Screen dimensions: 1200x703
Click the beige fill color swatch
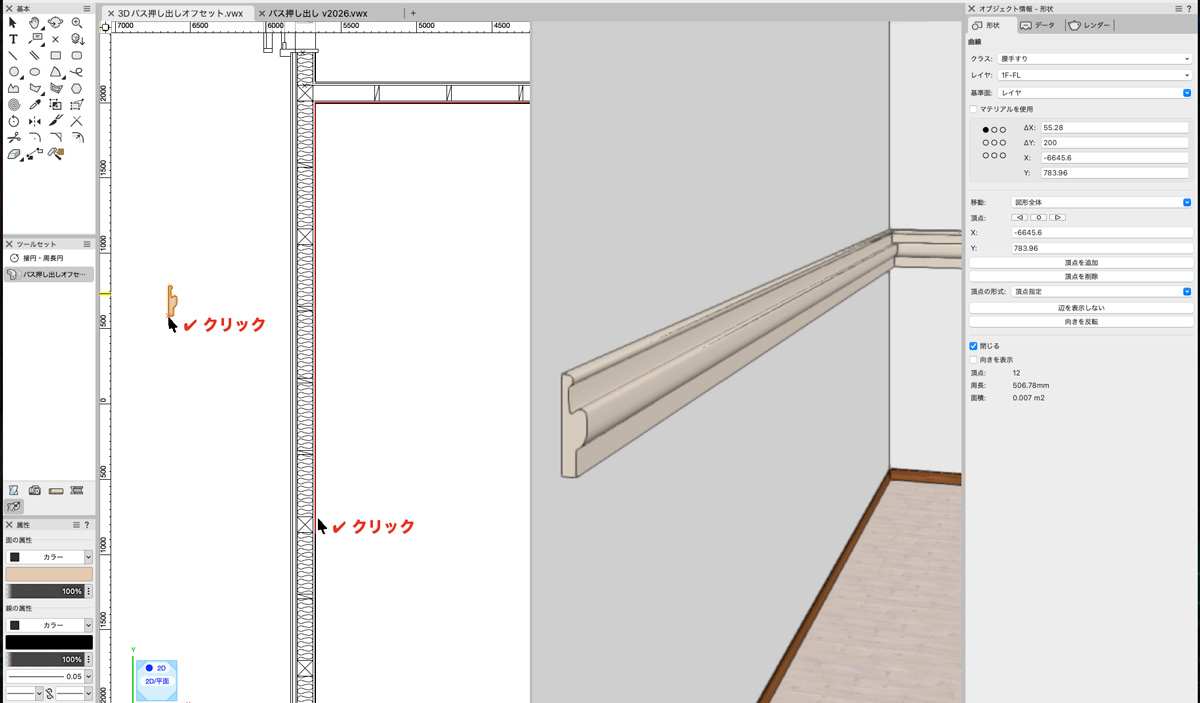pyautogui.click(x=49, y=574)
